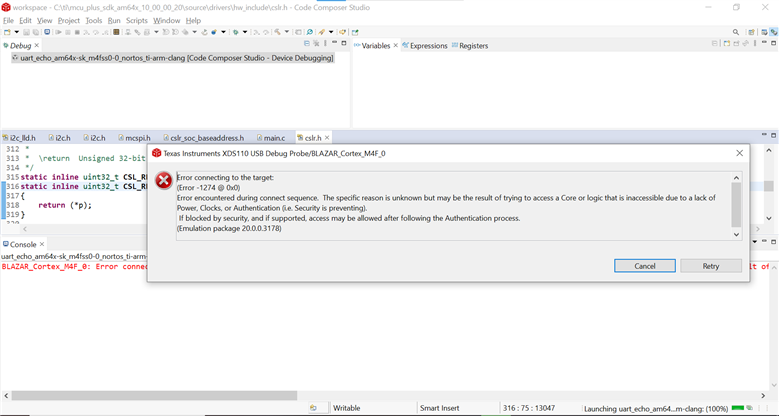Close the Variables view tab

(396, 45)
